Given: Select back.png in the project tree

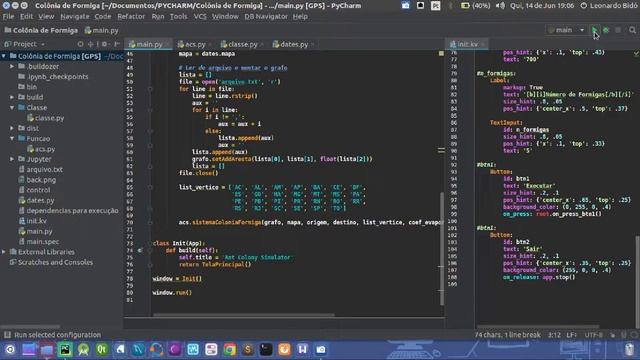Looking at the screenshot, I should 37,180.
